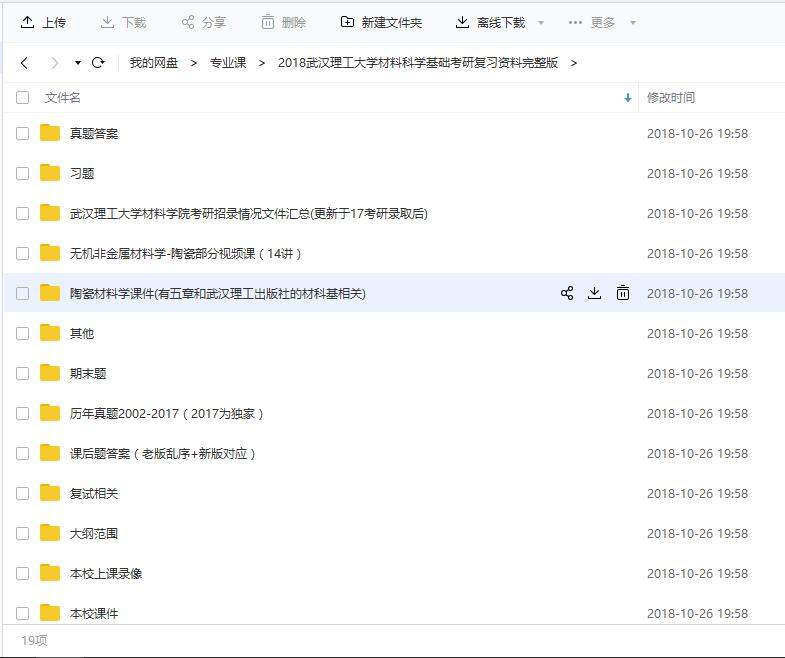Open the 历年真题2002-2017 folder
The image size is (785, 658).
[166, 413]
